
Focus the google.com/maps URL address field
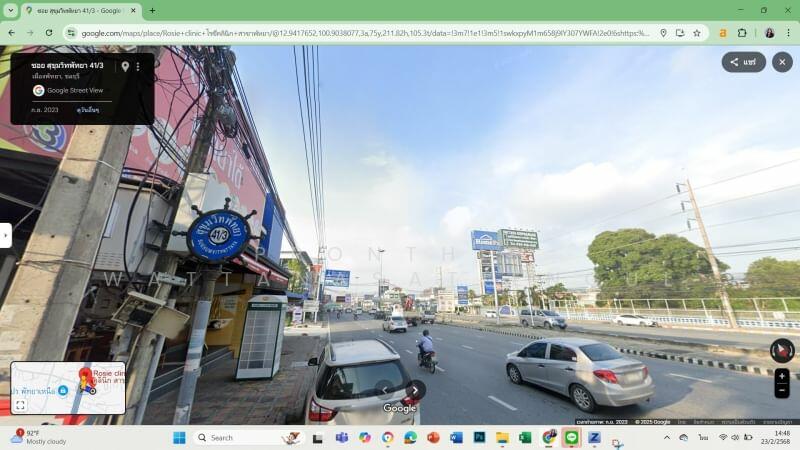pyautogui.click(x=365, y=33)
